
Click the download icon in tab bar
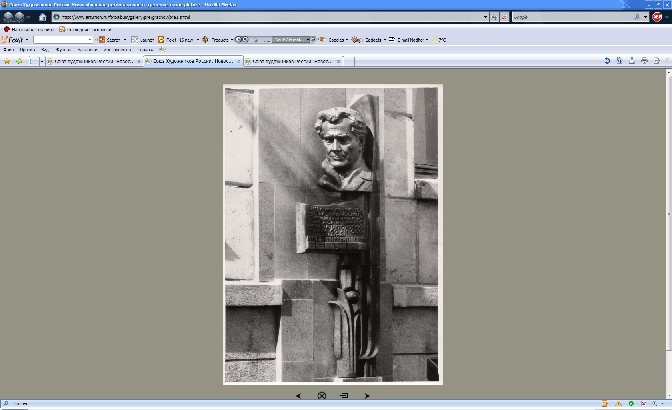pos(632,61)
